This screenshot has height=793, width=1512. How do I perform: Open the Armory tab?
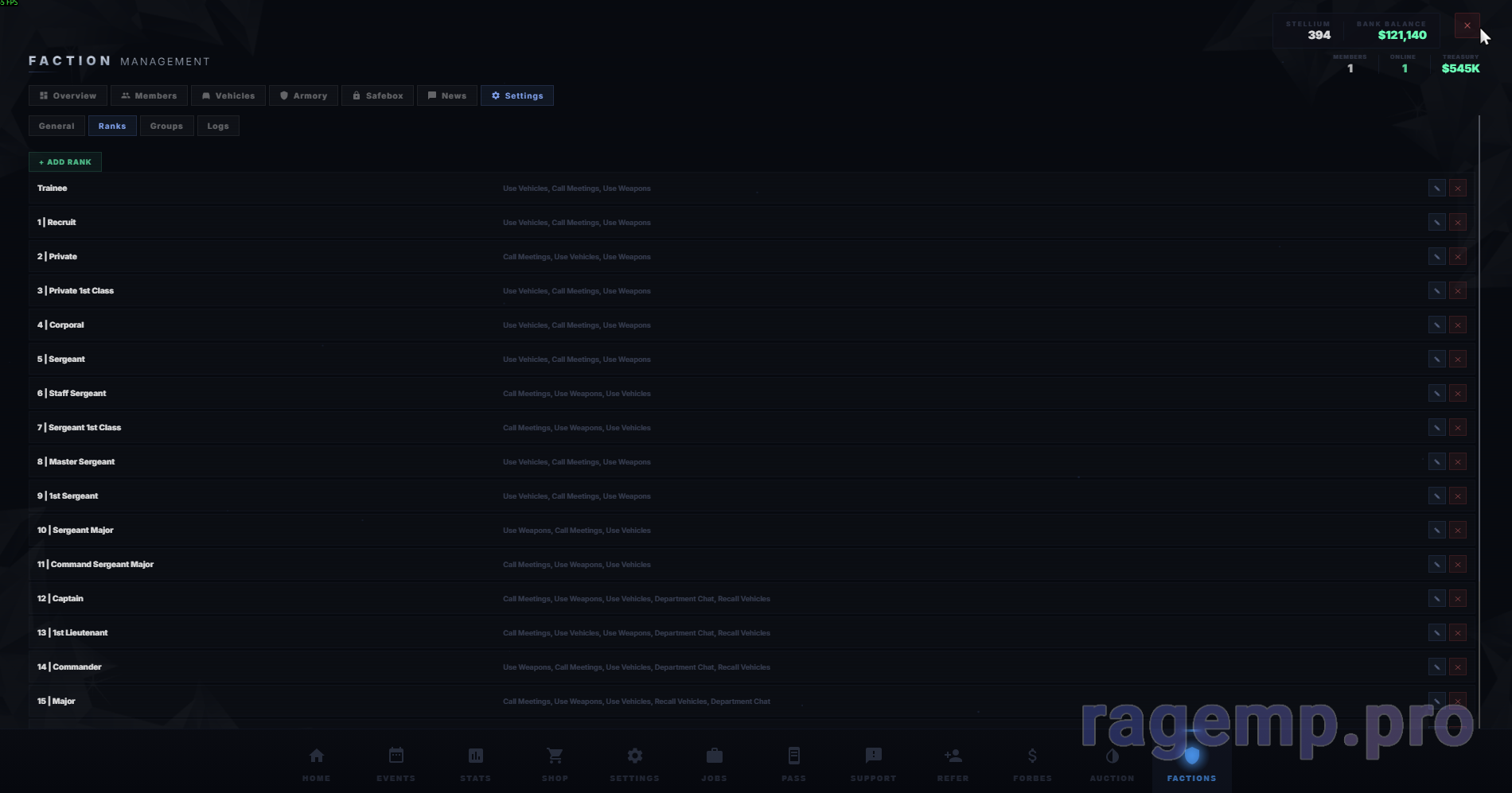tap(303, 95)
